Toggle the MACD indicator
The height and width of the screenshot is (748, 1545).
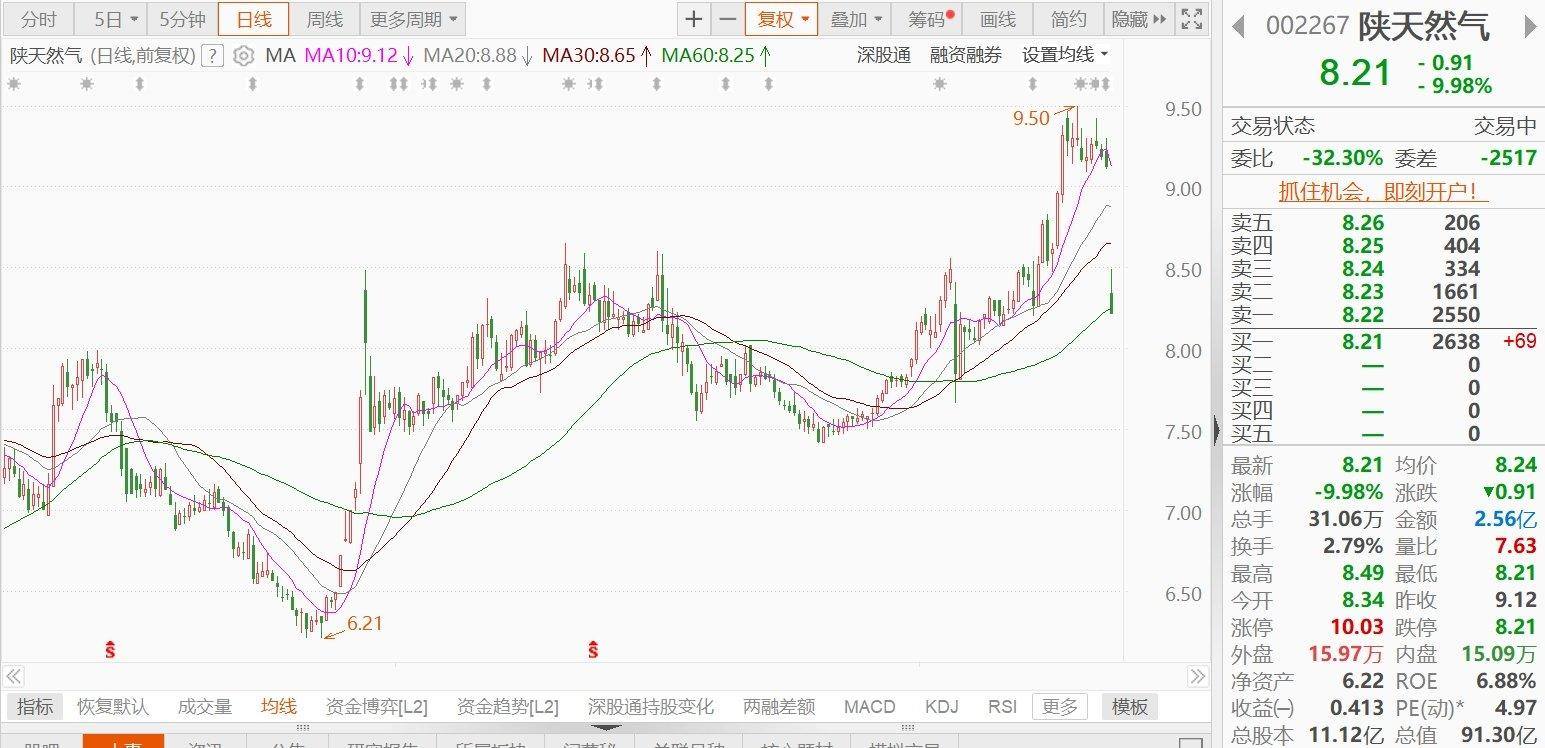tap(869, 707)
